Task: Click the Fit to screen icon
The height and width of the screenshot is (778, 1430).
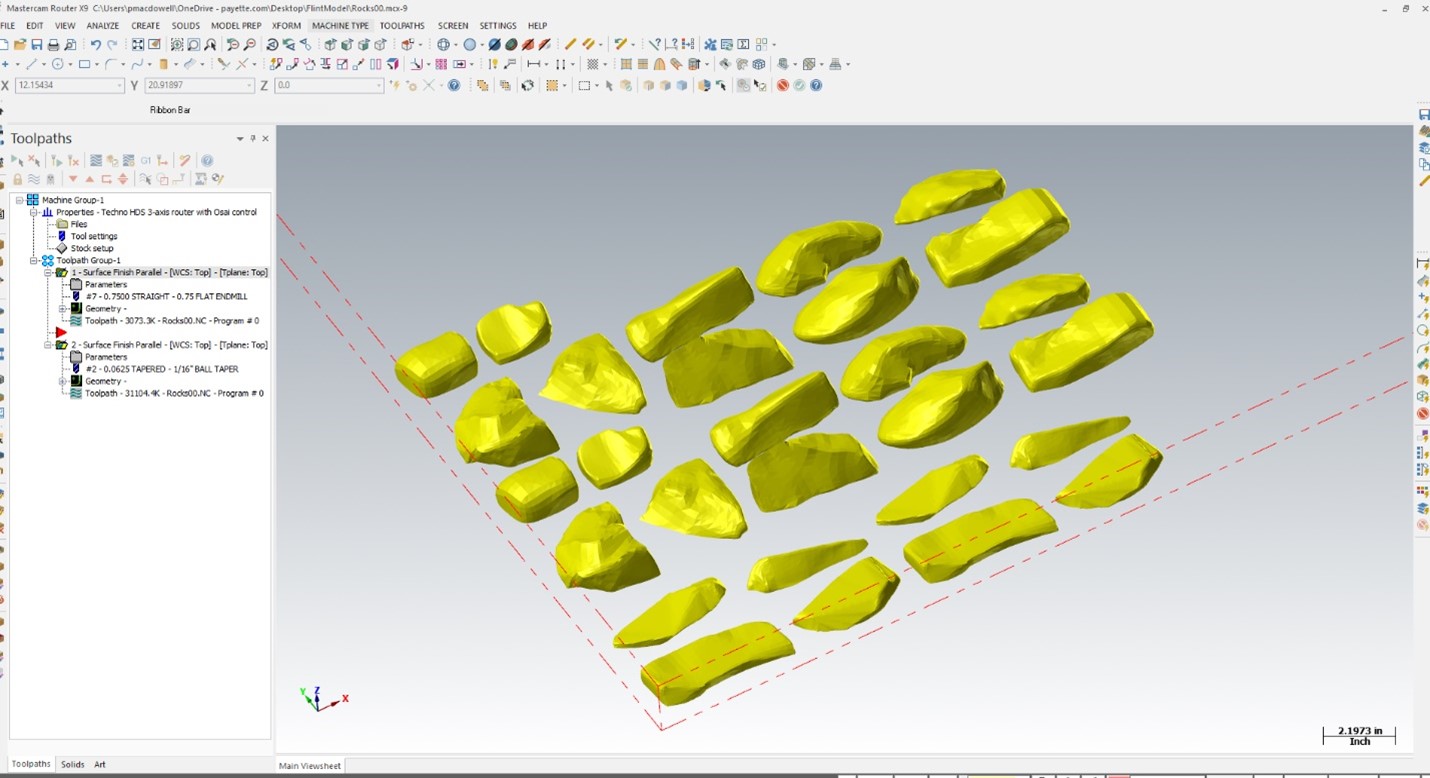Action: [x=137, y=44]
